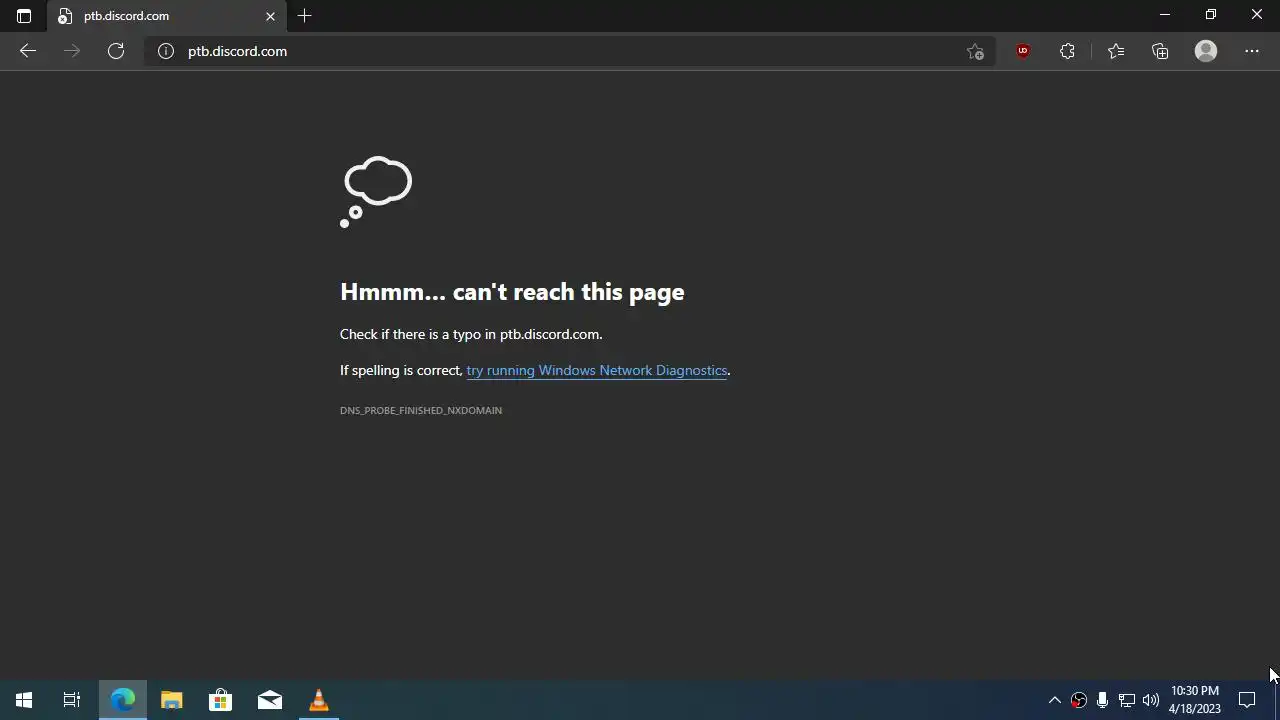Image resolution: width=1280 pixels, height=720 pixels.
Task: Select the ptb.discord.com tab
Action: point(167,16)
